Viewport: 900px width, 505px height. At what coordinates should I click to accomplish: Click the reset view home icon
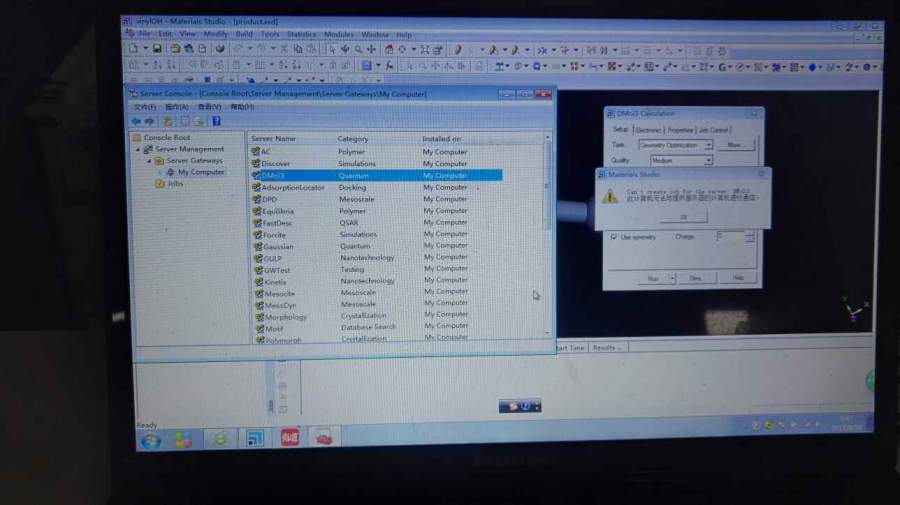[389, 50]
